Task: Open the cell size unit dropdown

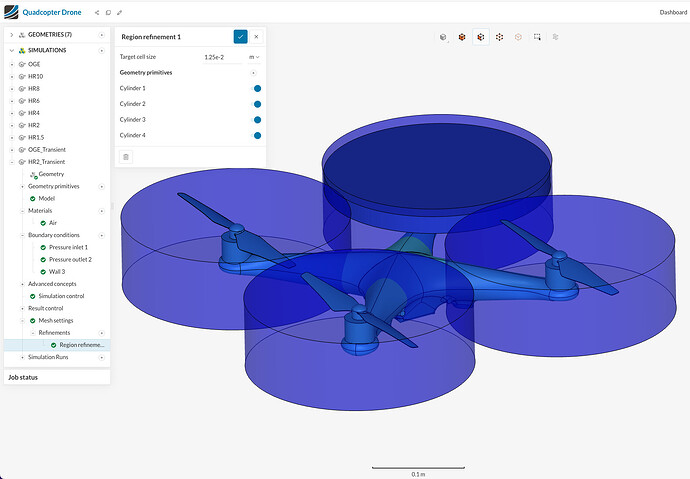Action: (254, 57)
